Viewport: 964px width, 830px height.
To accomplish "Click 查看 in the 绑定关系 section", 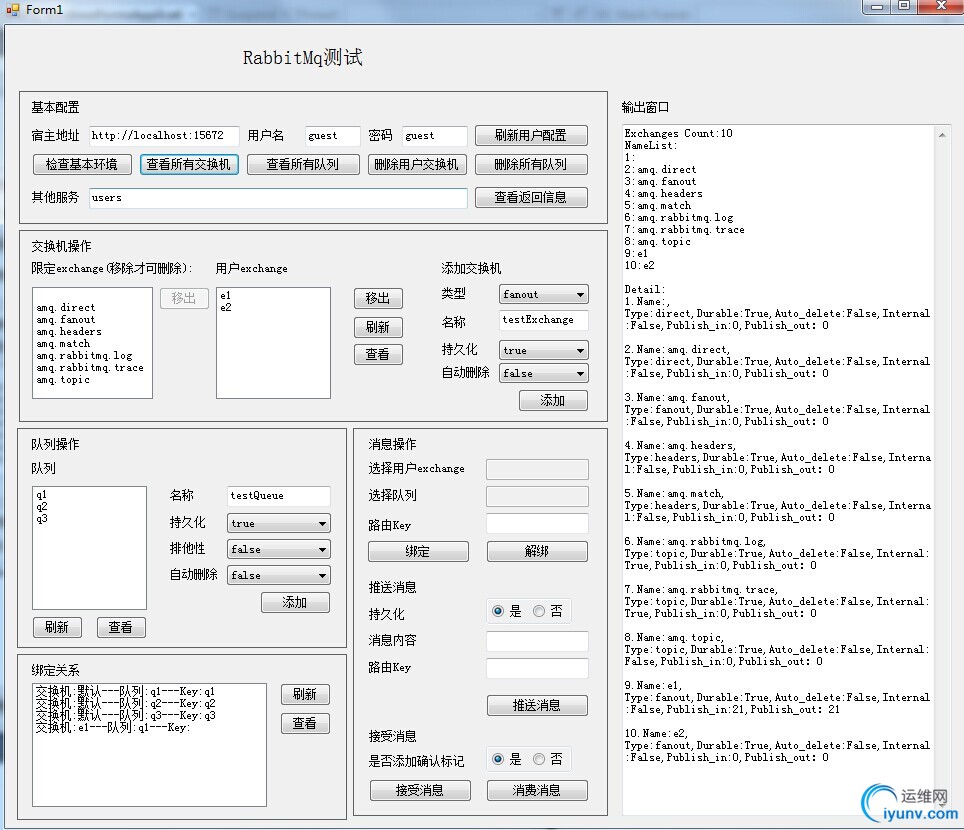I will pyautogui.click(x=305, y=723).
